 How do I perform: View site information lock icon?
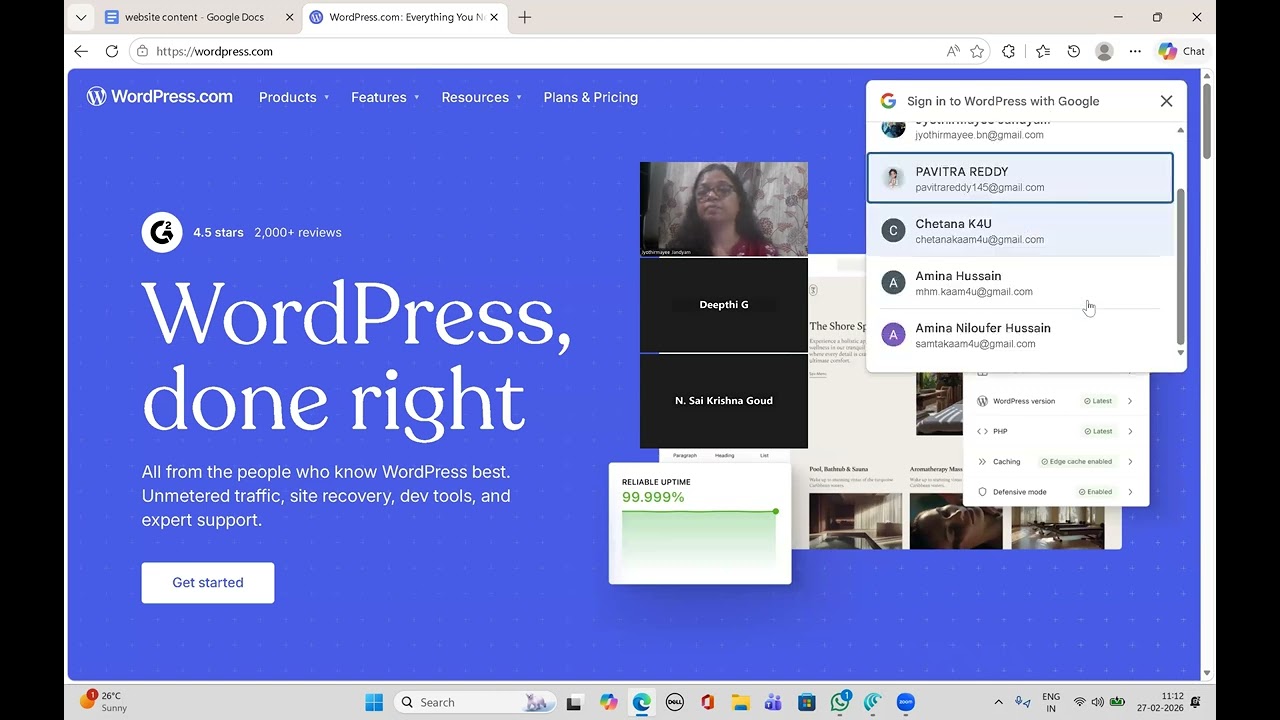point(142,51)
